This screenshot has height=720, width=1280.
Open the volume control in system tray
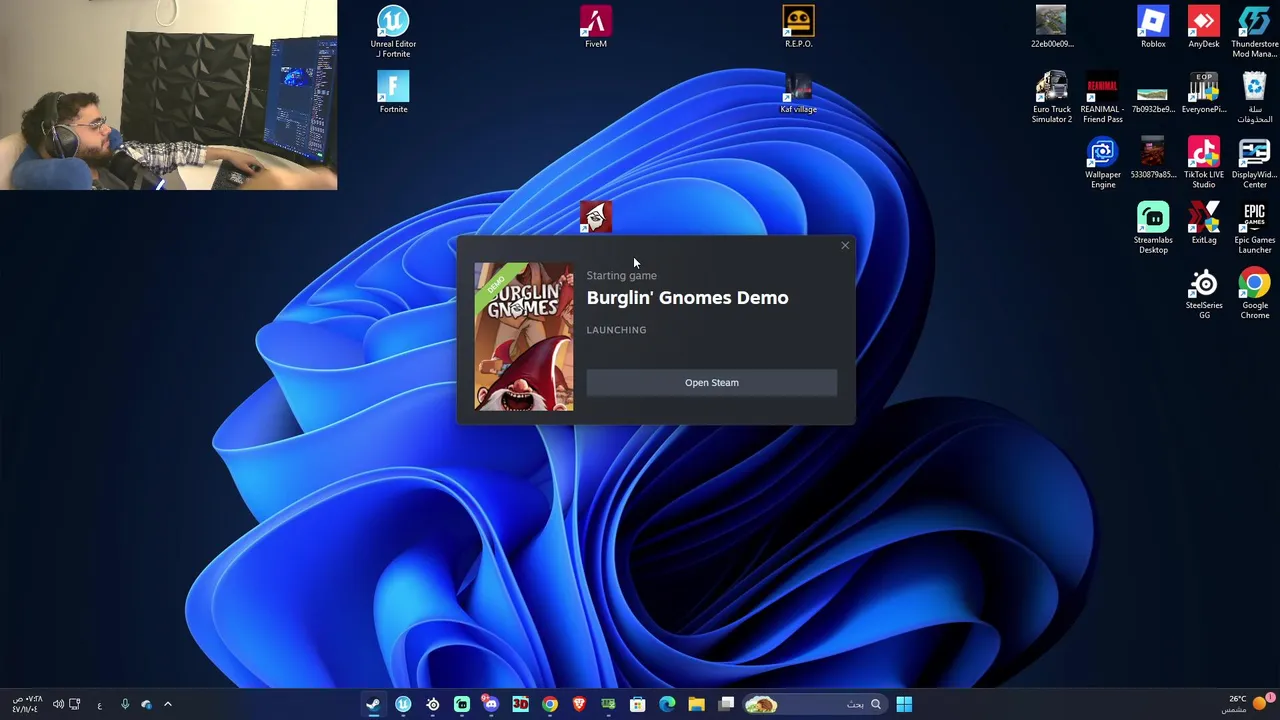coord(58,704)
